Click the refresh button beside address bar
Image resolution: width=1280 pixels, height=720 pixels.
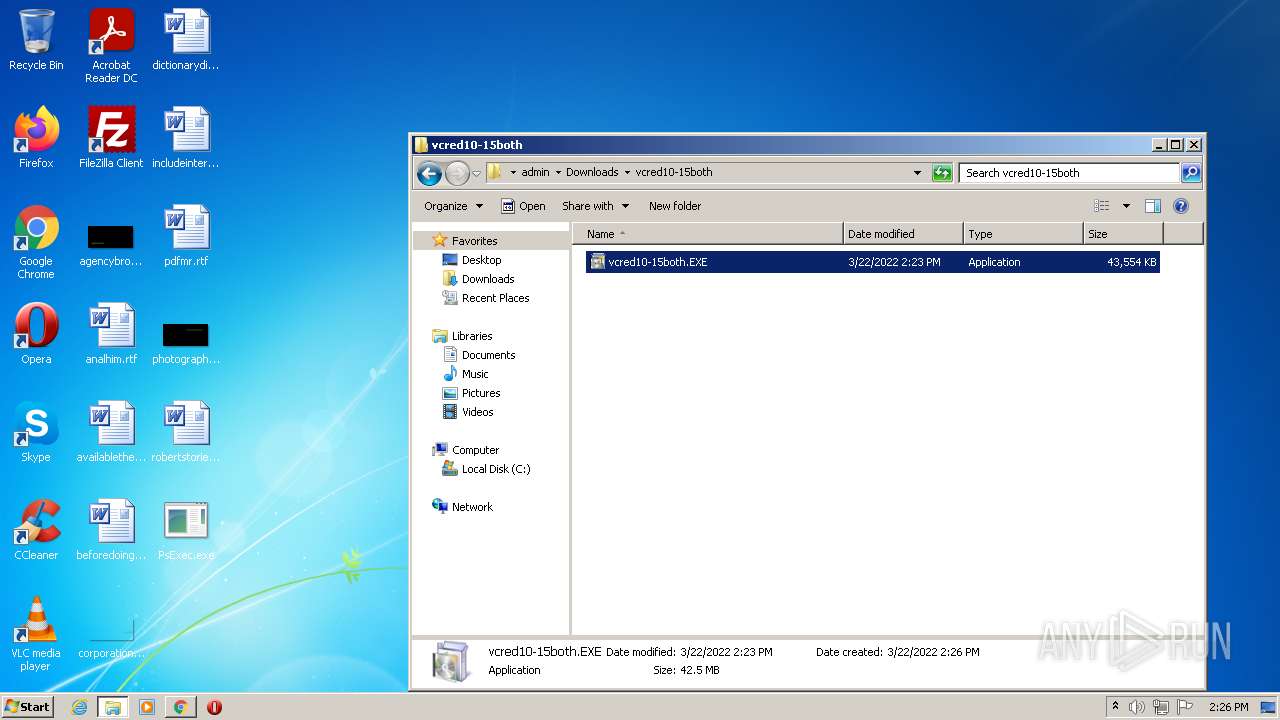942,173
